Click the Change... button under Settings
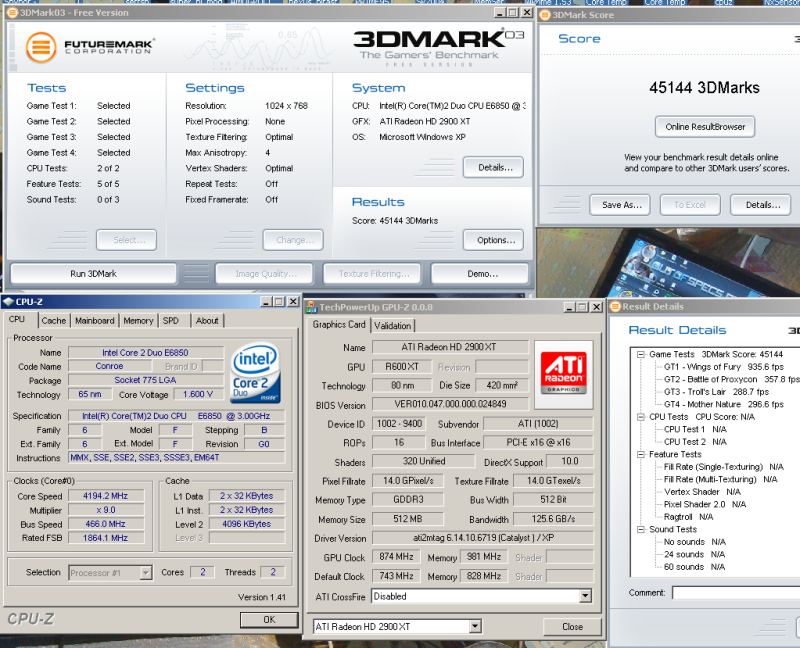This screenshot has width=800, height=648. coord(293,240)
